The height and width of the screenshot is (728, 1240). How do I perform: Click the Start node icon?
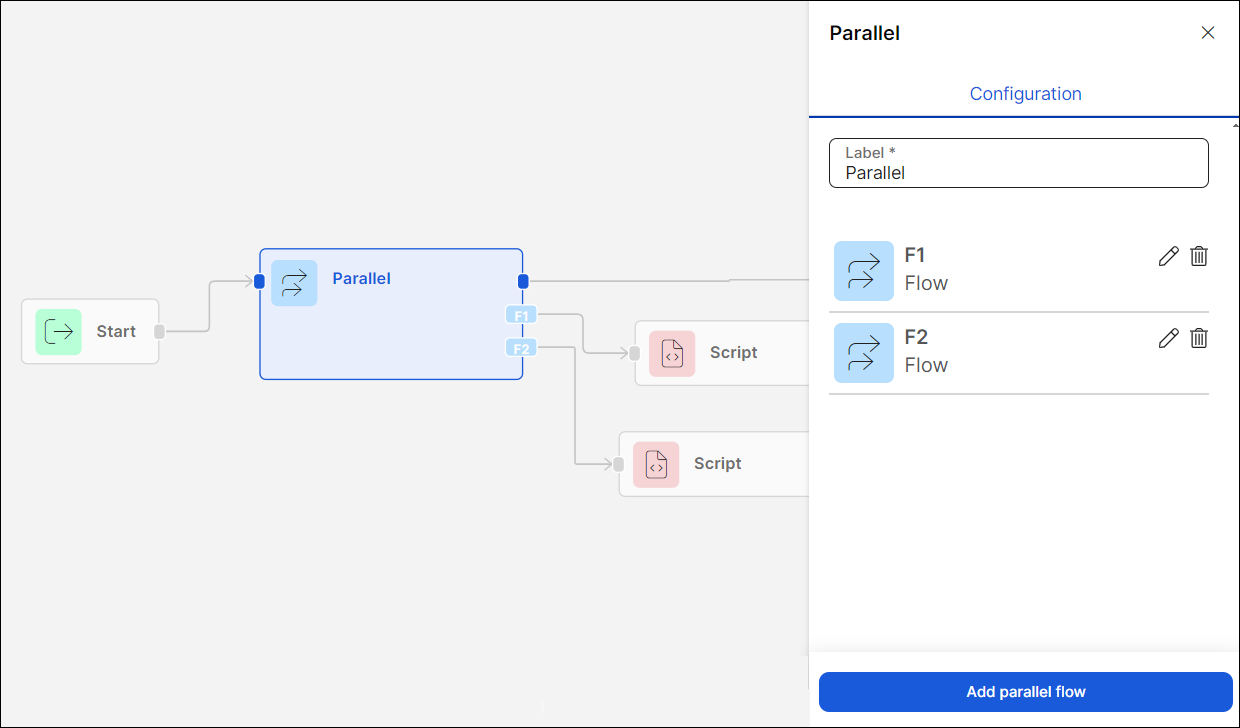click(x=58, y=331)
